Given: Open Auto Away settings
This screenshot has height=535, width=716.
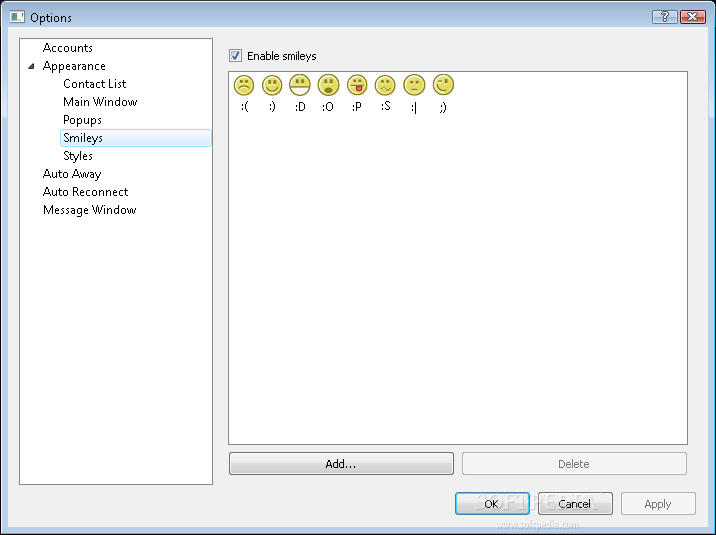Looking at the screenshot, I should pyautogui.click(x=72, y=174).
